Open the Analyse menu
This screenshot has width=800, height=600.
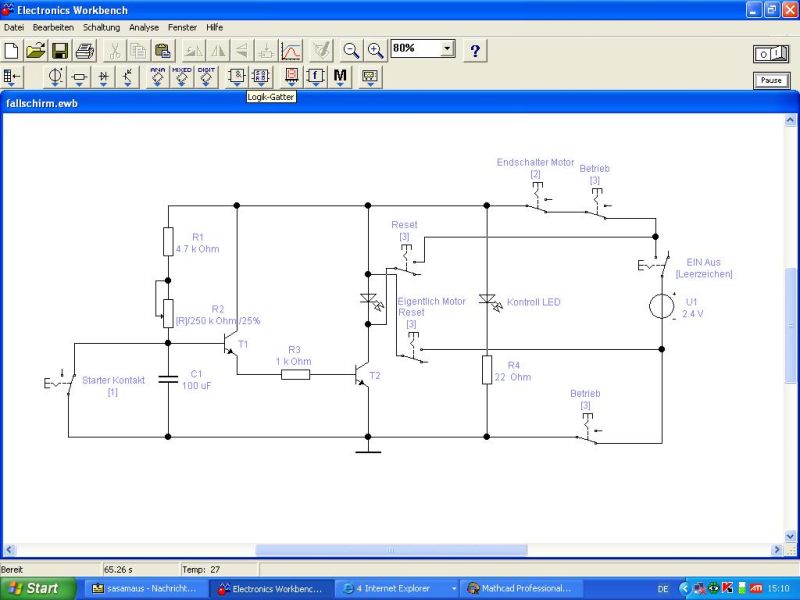coord(144,27)
